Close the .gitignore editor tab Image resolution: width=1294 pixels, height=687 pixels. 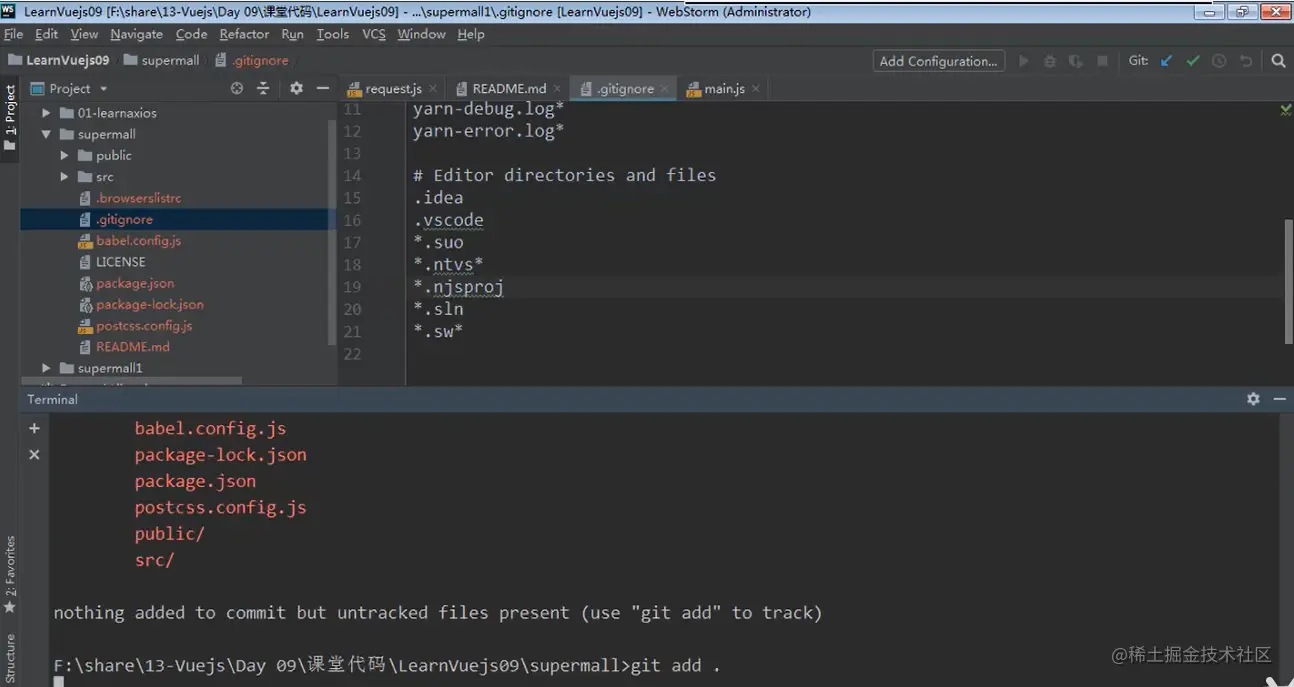[664, 89]
